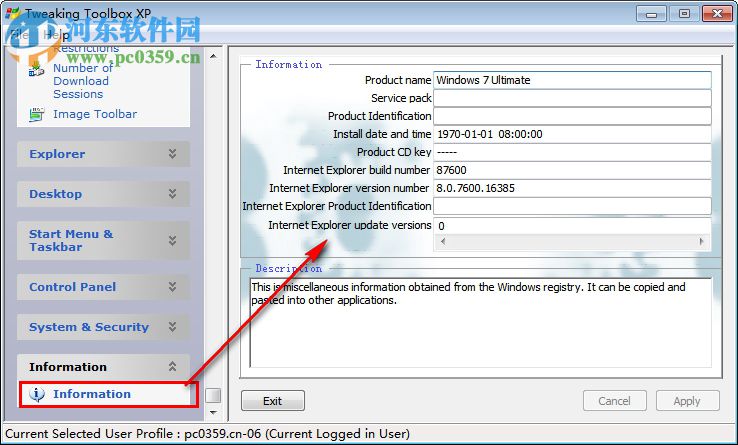
Task: Click the Internet Explorer Product Identification field
Action: pyautogui.click(x=572, y=206)
